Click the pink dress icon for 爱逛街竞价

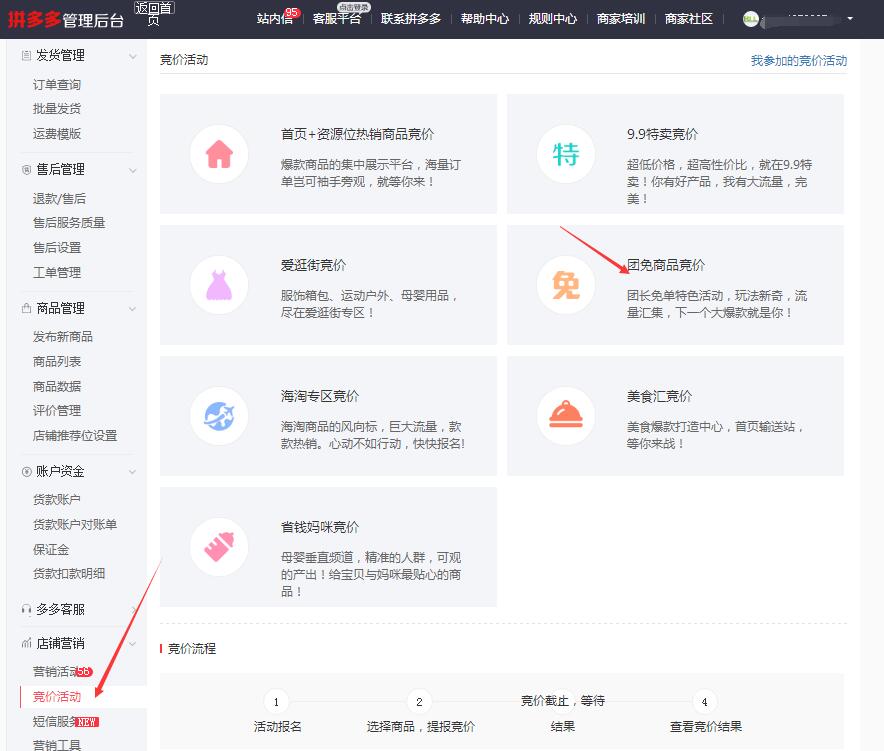click(x=219, y=285)
